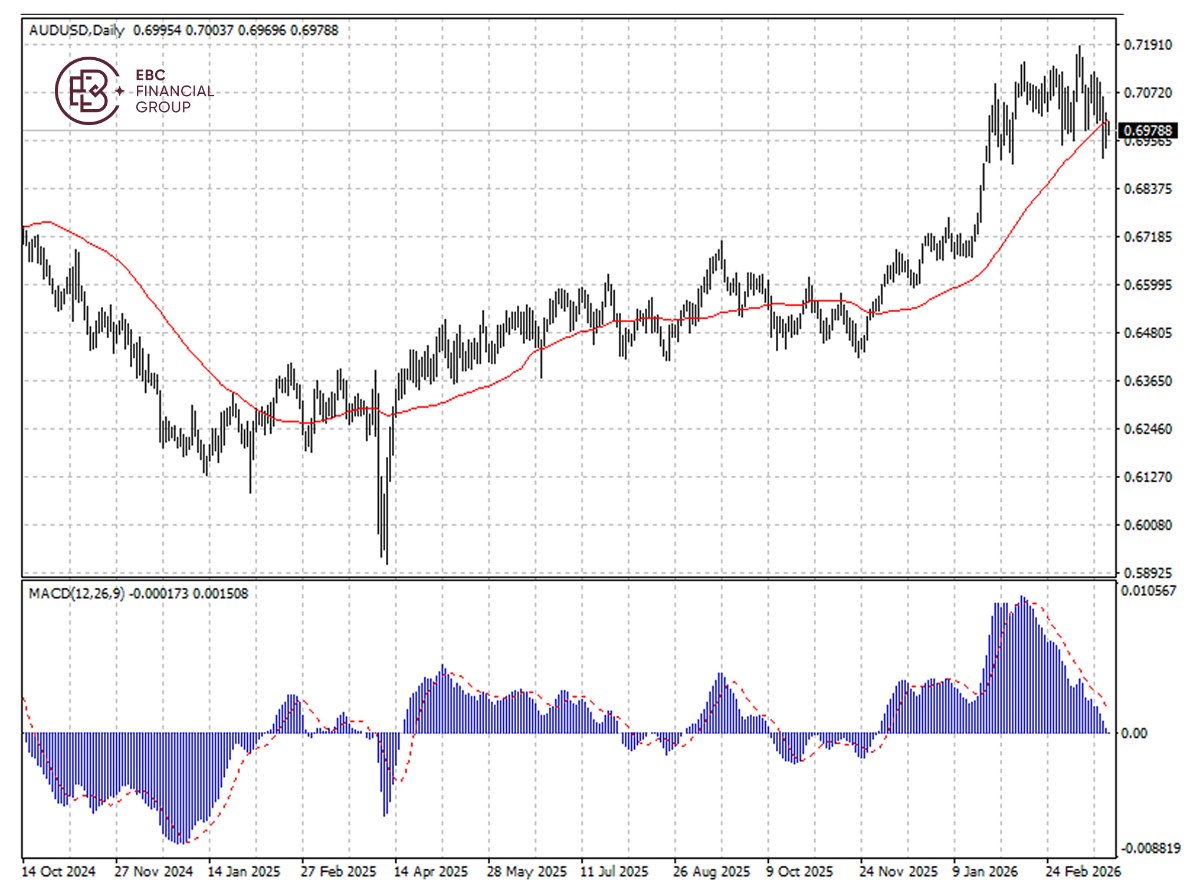
Task: Select the 26 Aug 2025 date label
Action: (x=712, y=870)
